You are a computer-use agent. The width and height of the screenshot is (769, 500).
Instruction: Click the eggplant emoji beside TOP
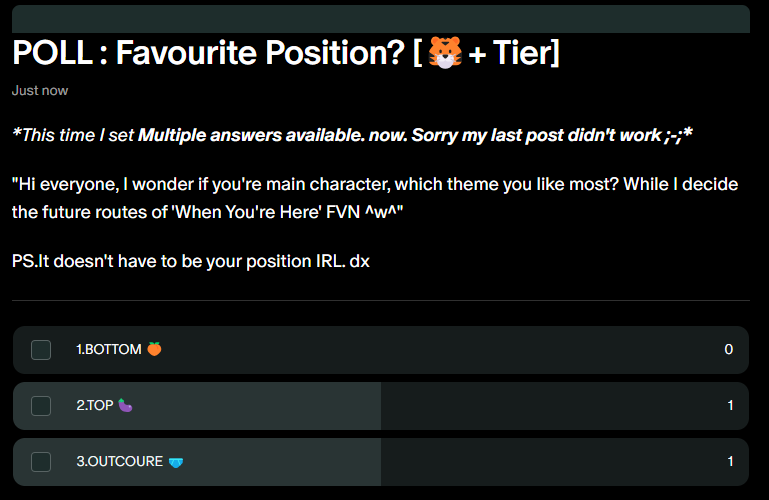point(125,405)
